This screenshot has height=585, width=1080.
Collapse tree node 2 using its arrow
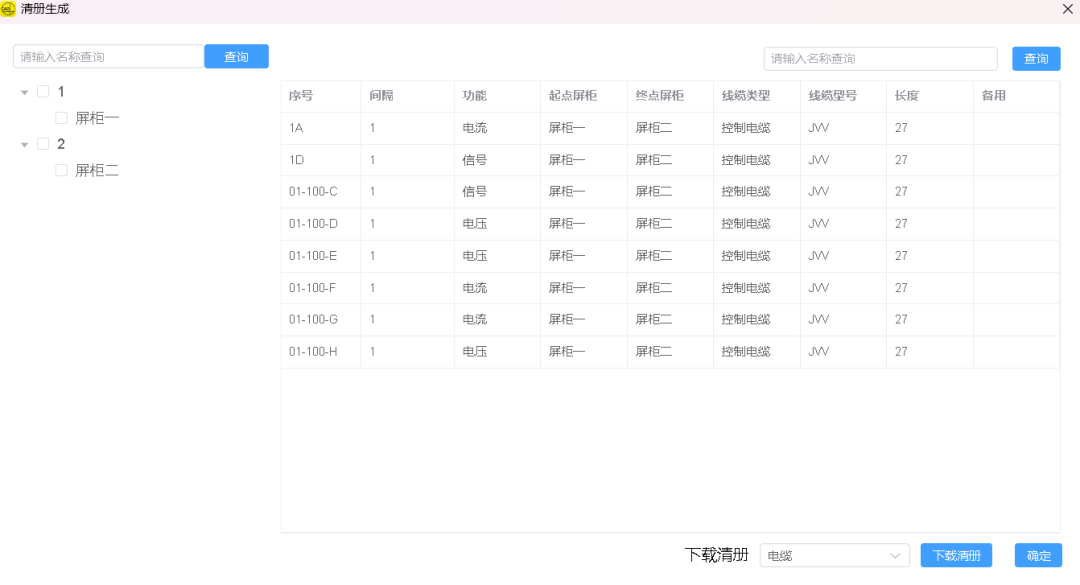click(24, 143)
